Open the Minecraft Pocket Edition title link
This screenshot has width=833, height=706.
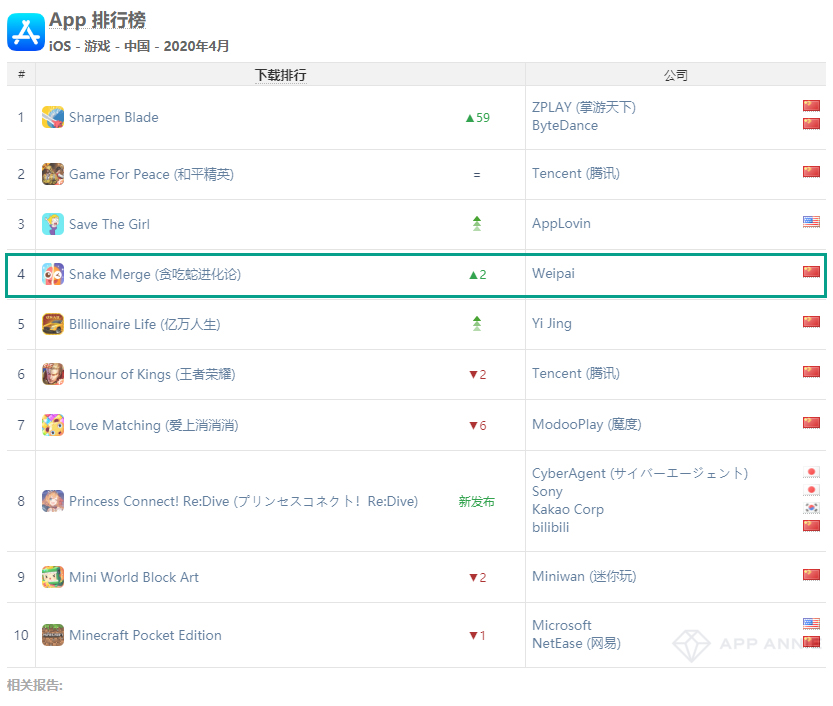(x=145, y=635)
